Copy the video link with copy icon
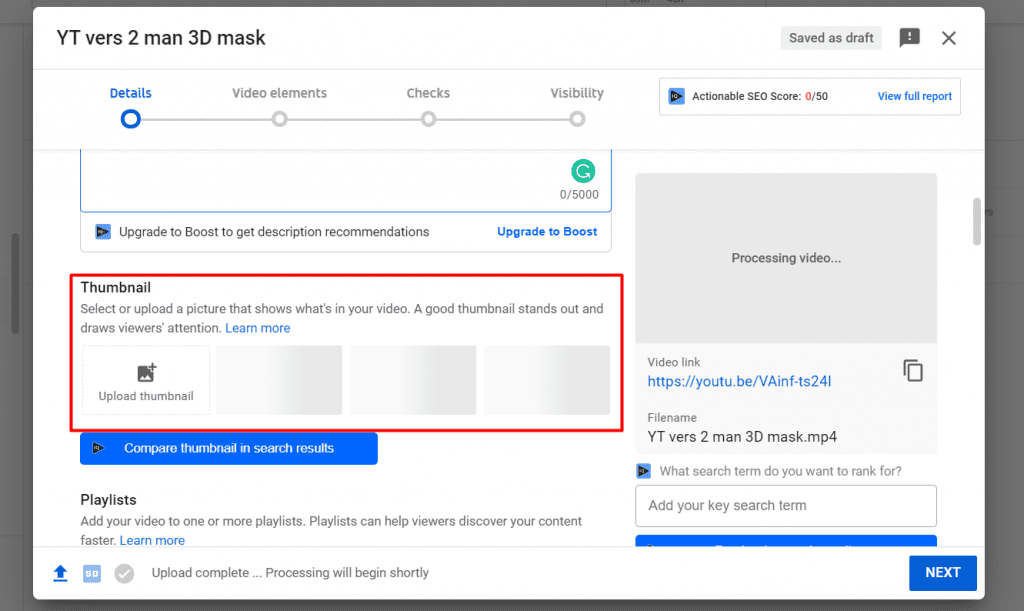Image resolution: width=1024 pixels, height=611 pixels. (913, 371)
